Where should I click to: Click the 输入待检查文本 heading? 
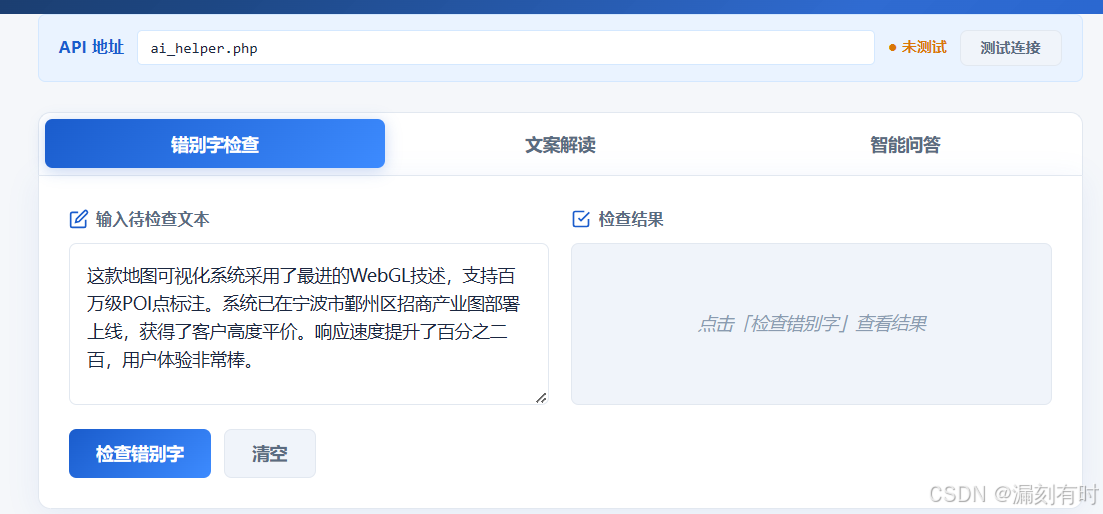153,219
